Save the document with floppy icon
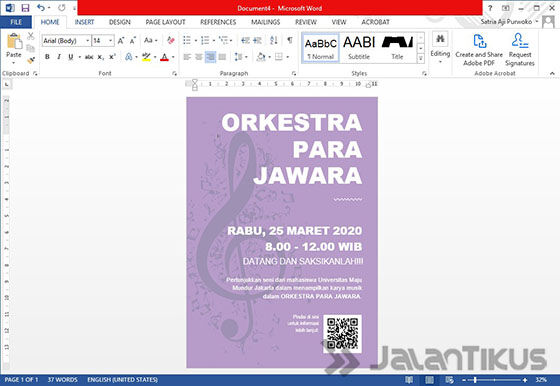560x386 pixels. point(25,8)
